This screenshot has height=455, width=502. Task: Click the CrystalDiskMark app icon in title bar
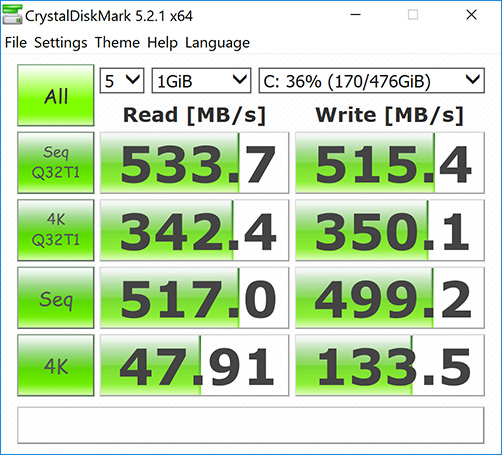coord(13,15)
